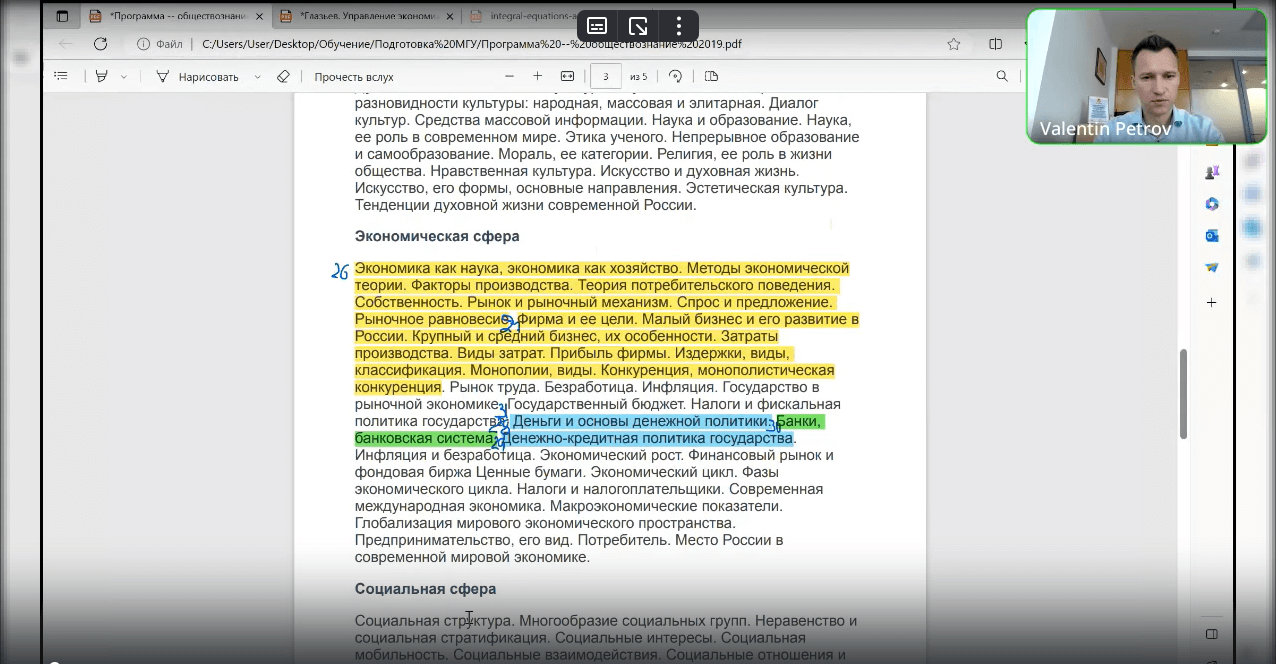Toggle the sidebar panel icon at bottom

tap(1211, 634)
